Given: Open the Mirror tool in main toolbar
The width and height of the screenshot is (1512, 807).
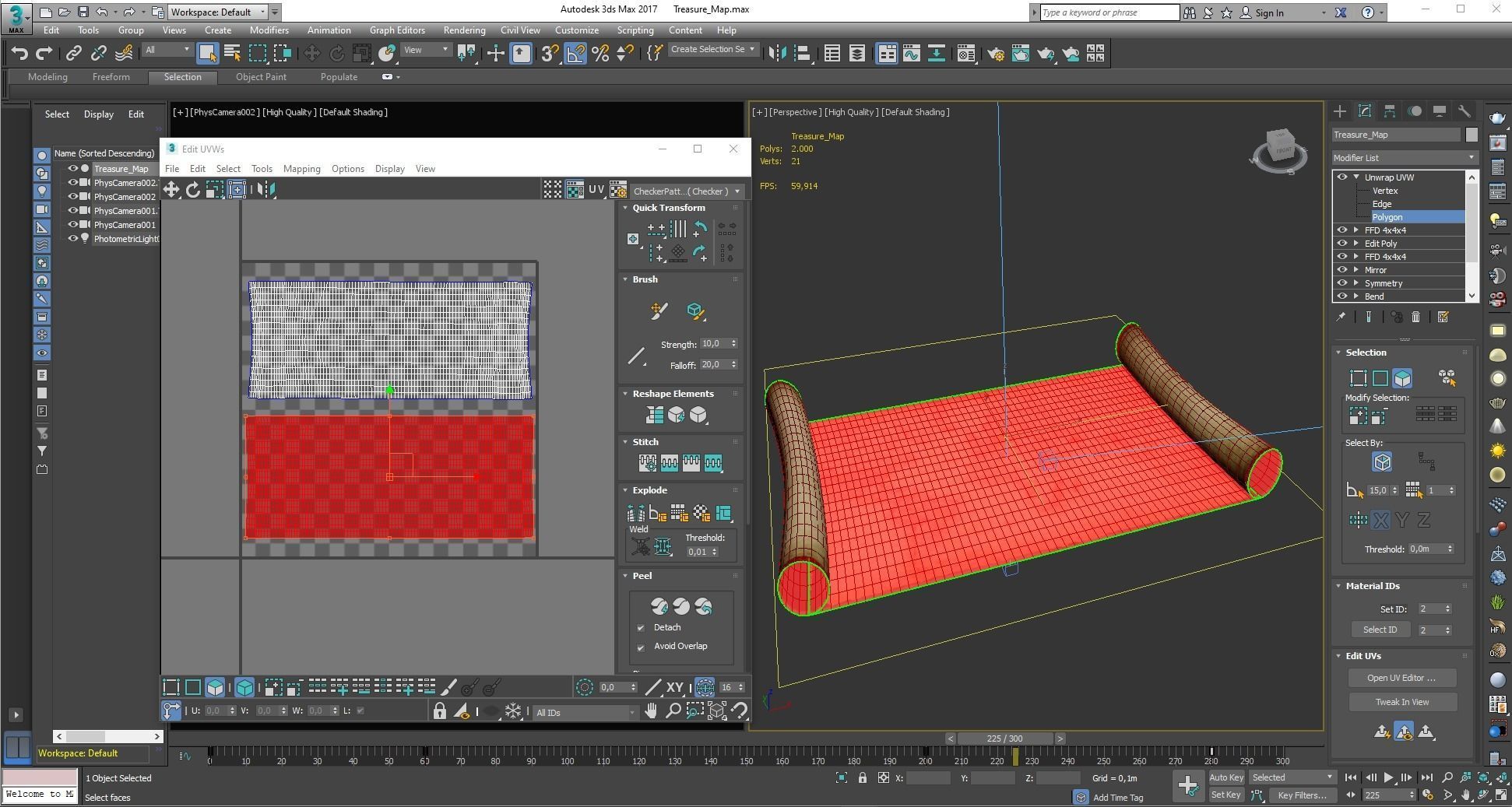Looking at the screenshot, I should coord(777,53).
